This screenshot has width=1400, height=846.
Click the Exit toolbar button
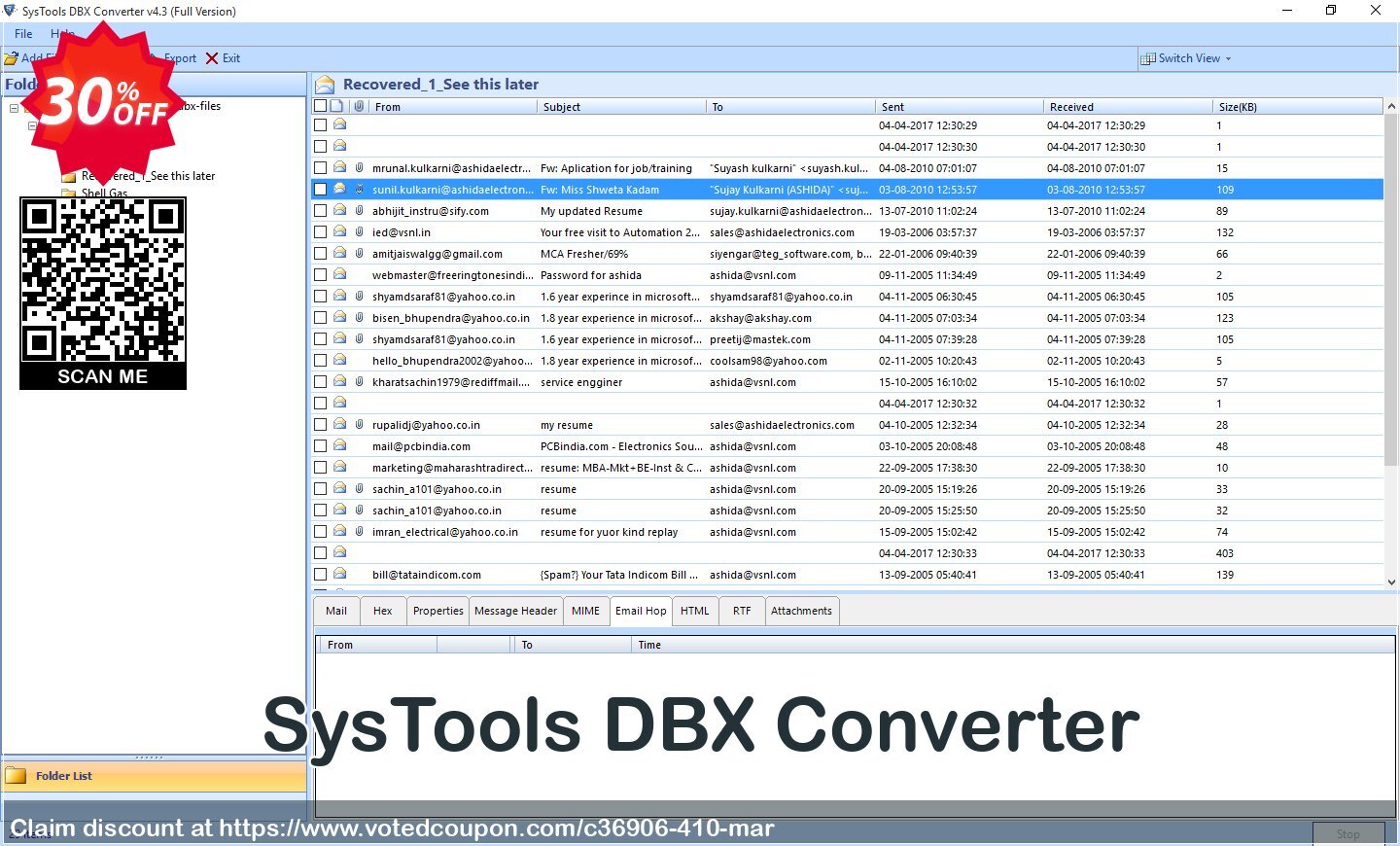pyautogui.click(x=223, y=58)
